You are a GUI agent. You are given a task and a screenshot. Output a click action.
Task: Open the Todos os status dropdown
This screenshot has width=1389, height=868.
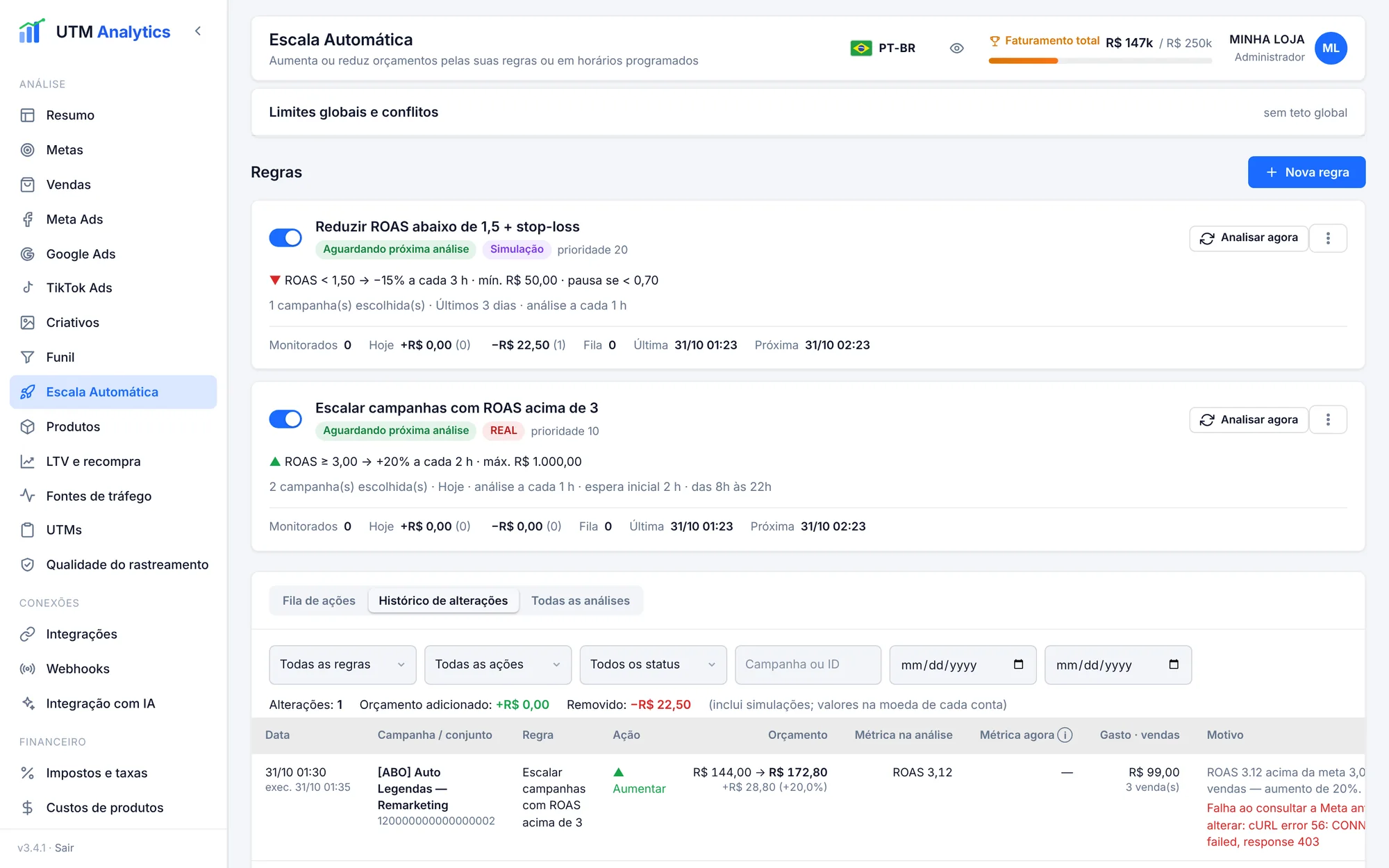(653, 665)
